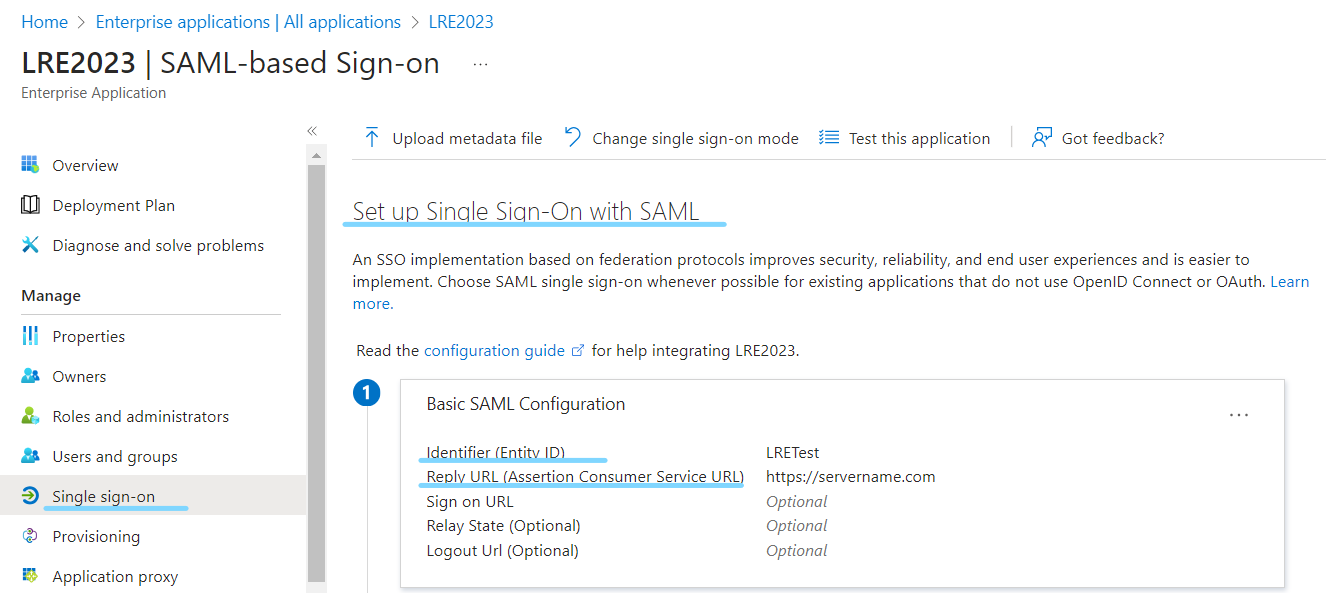
Task: Click the step 1 numbered badge
Action: pos(366,393)
